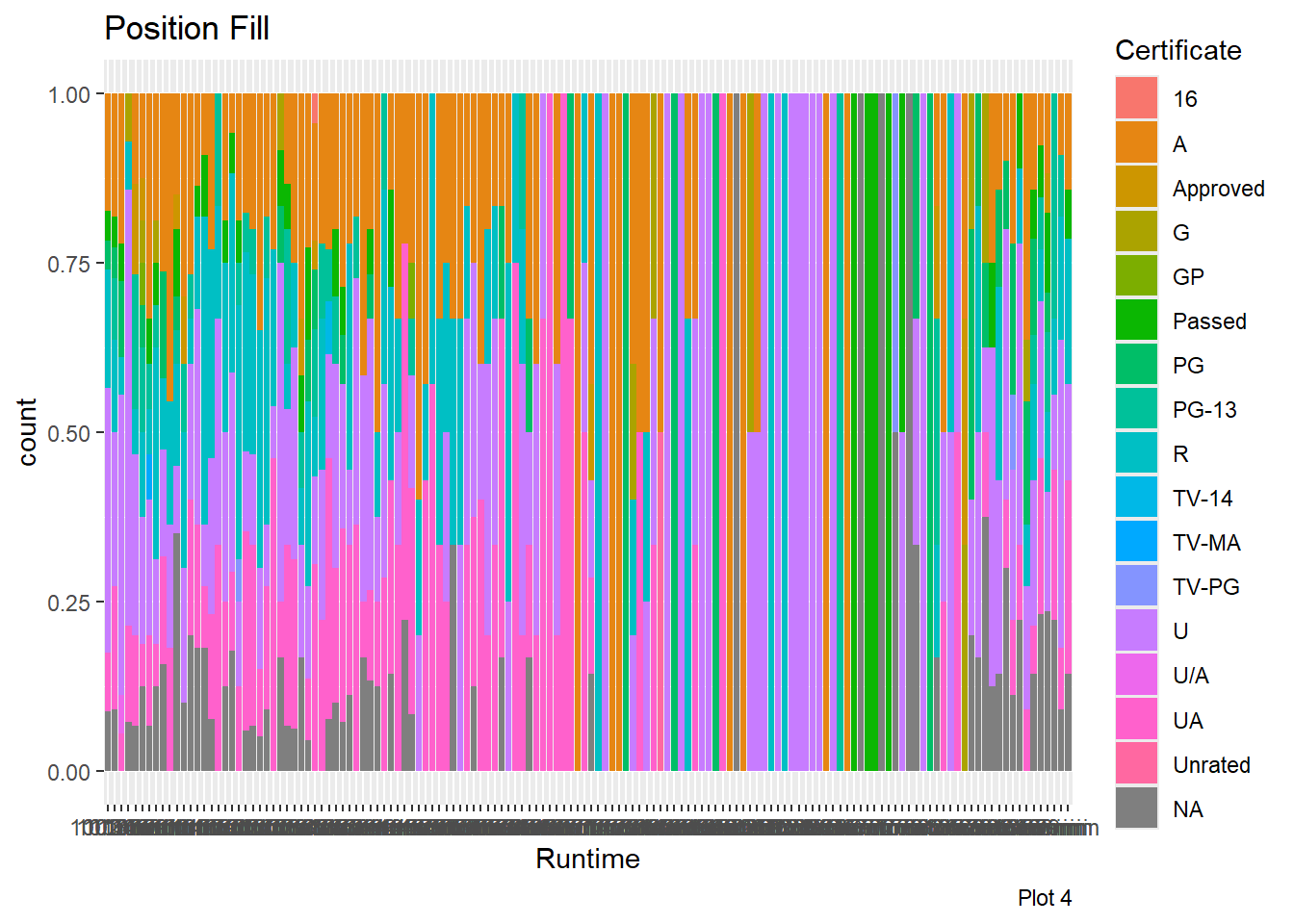Viewport: 1294px width, 924px height.
Task: Toggle visibility of the NA category
Action: [x=1136, y=808]
